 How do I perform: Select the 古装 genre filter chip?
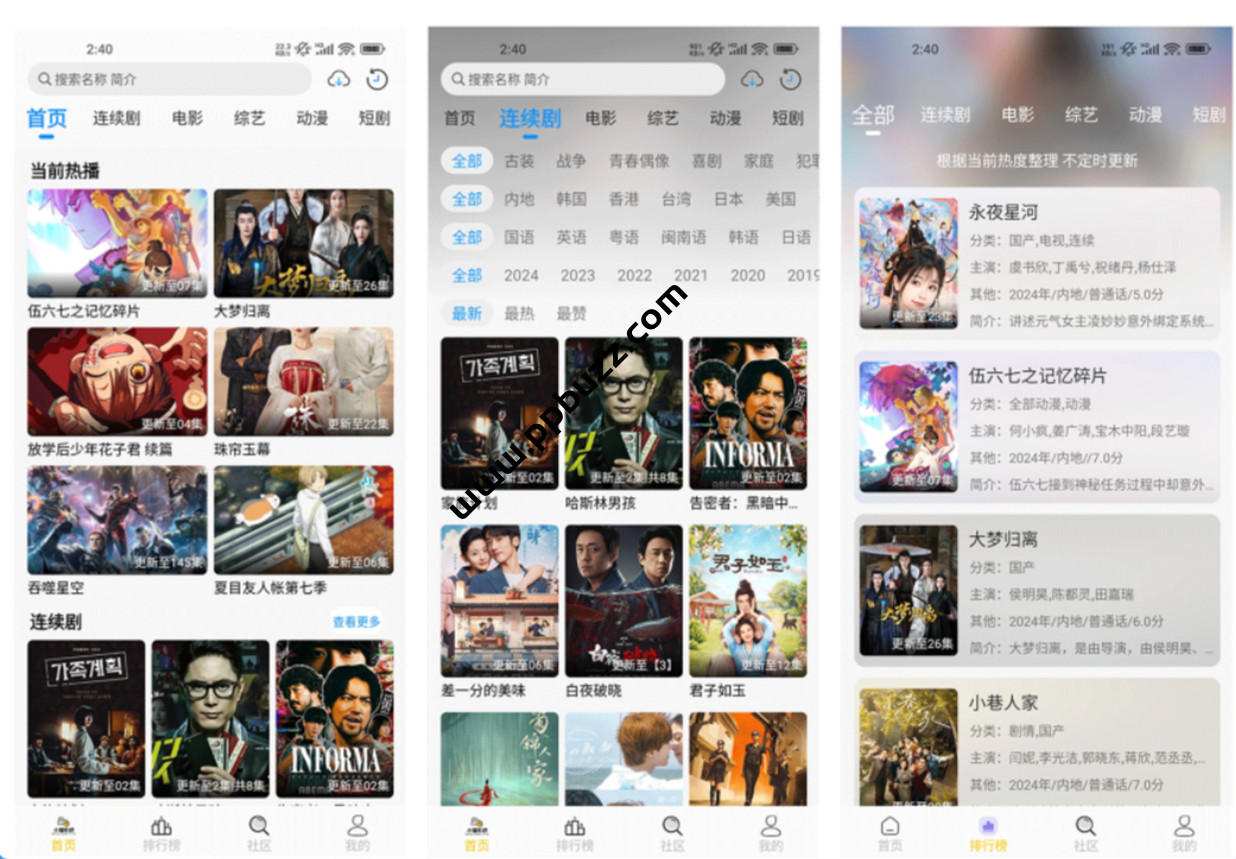point(519,161)
